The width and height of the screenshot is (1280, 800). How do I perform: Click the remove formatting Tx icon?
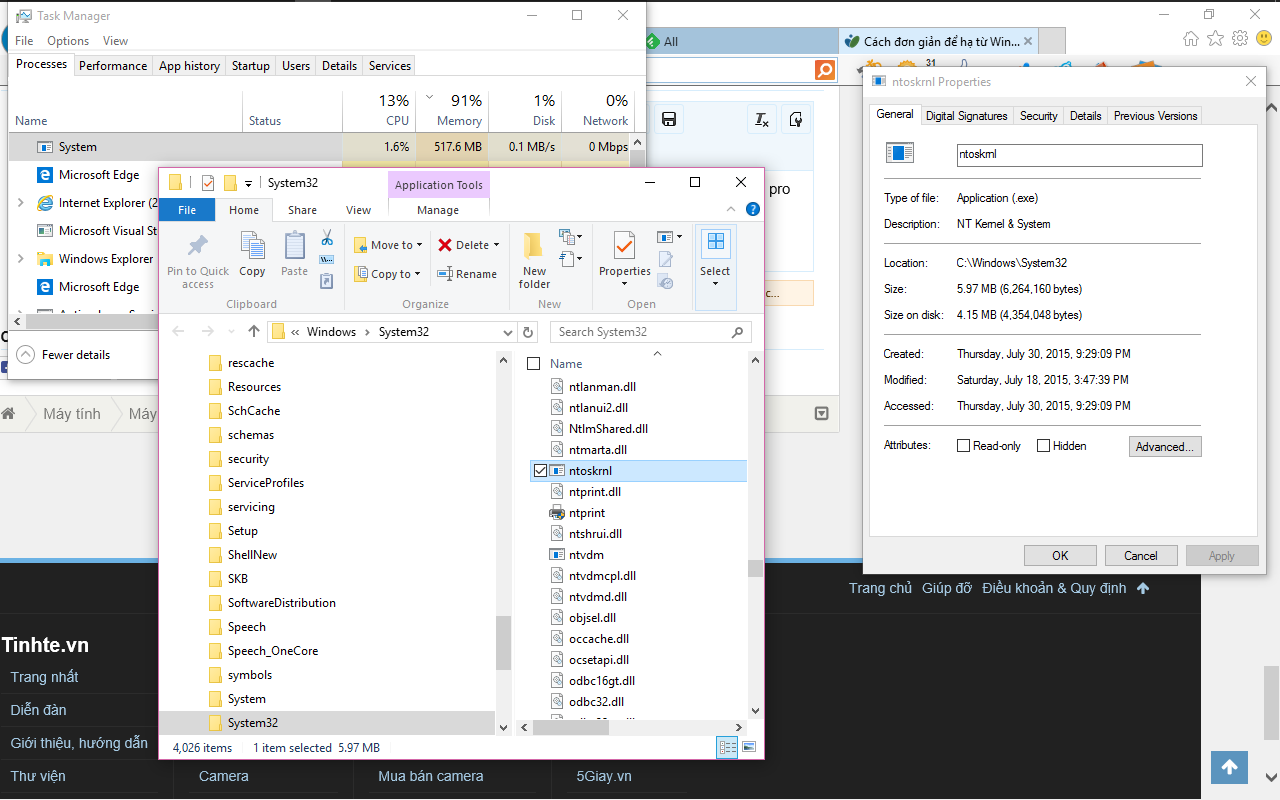[761, 120]
